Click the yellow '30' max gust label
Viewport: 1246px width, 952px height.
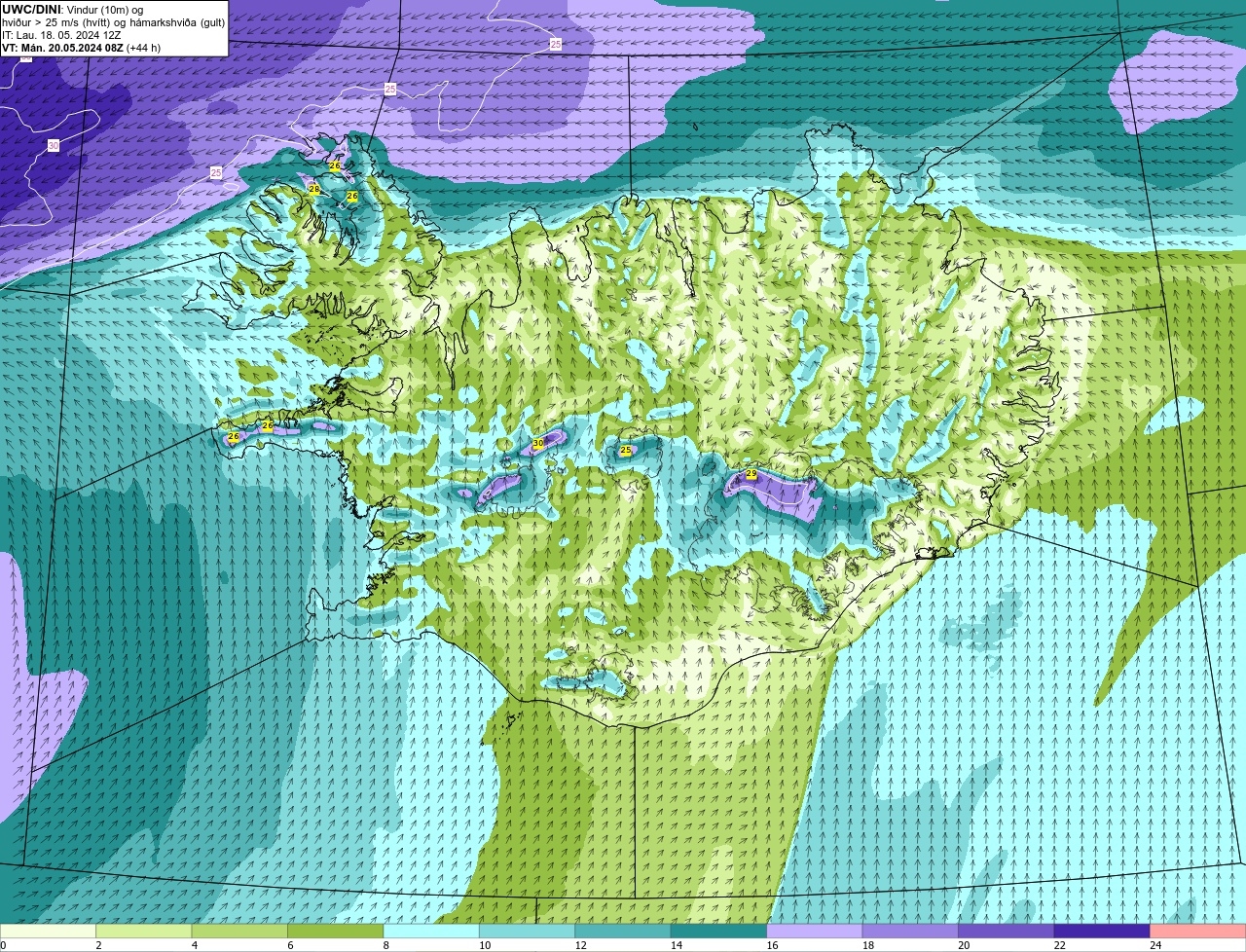(538, 443)
